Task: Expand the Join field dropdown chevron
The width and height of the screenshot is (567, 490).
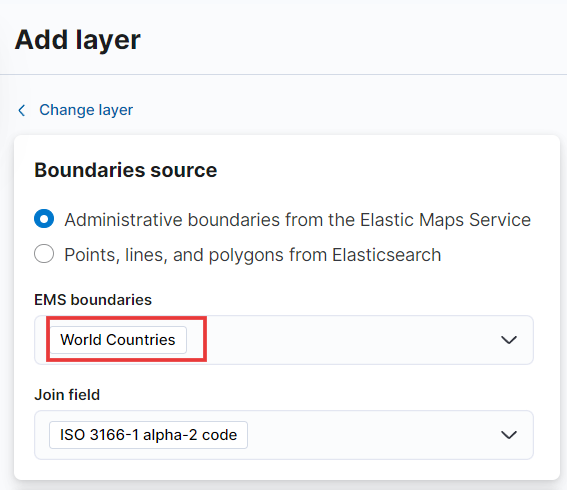Action: tap(508, 435)
